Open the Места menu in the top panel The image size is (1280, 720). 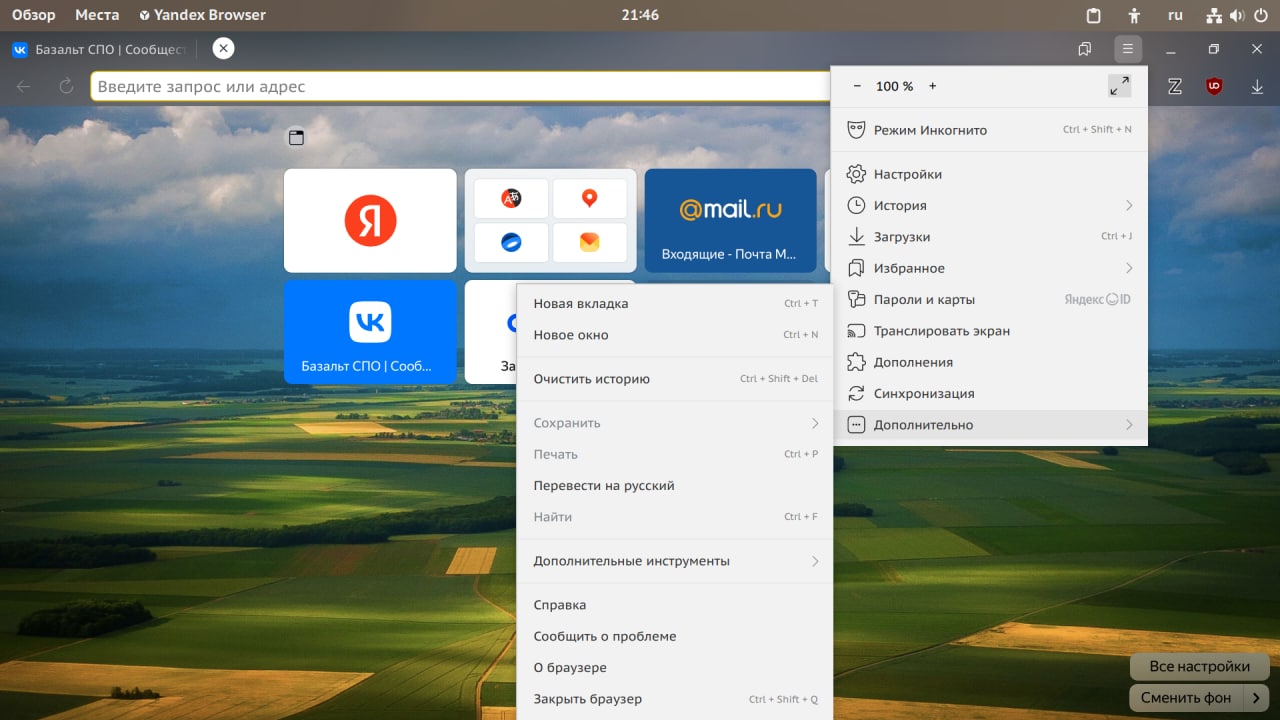97,15
